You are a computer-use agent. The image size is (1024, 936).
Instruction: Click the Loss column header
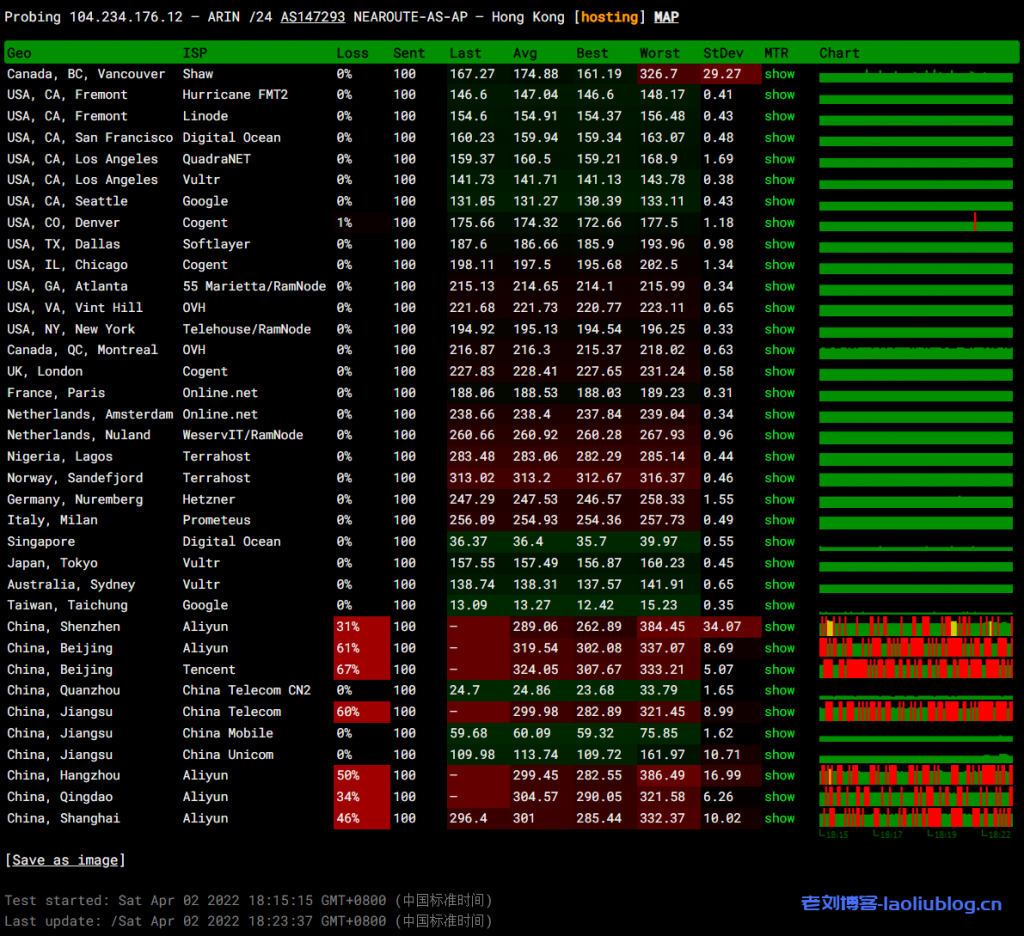coord(352,53)
